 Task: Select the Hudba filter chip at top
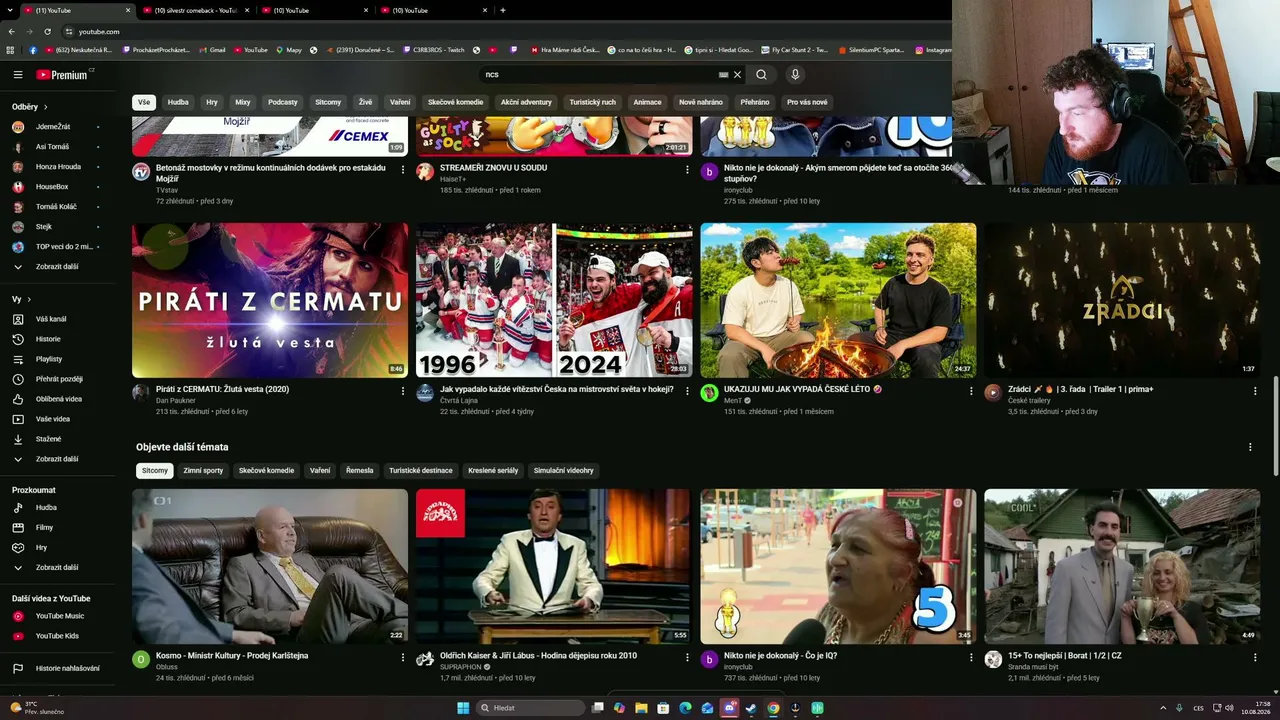178,102
